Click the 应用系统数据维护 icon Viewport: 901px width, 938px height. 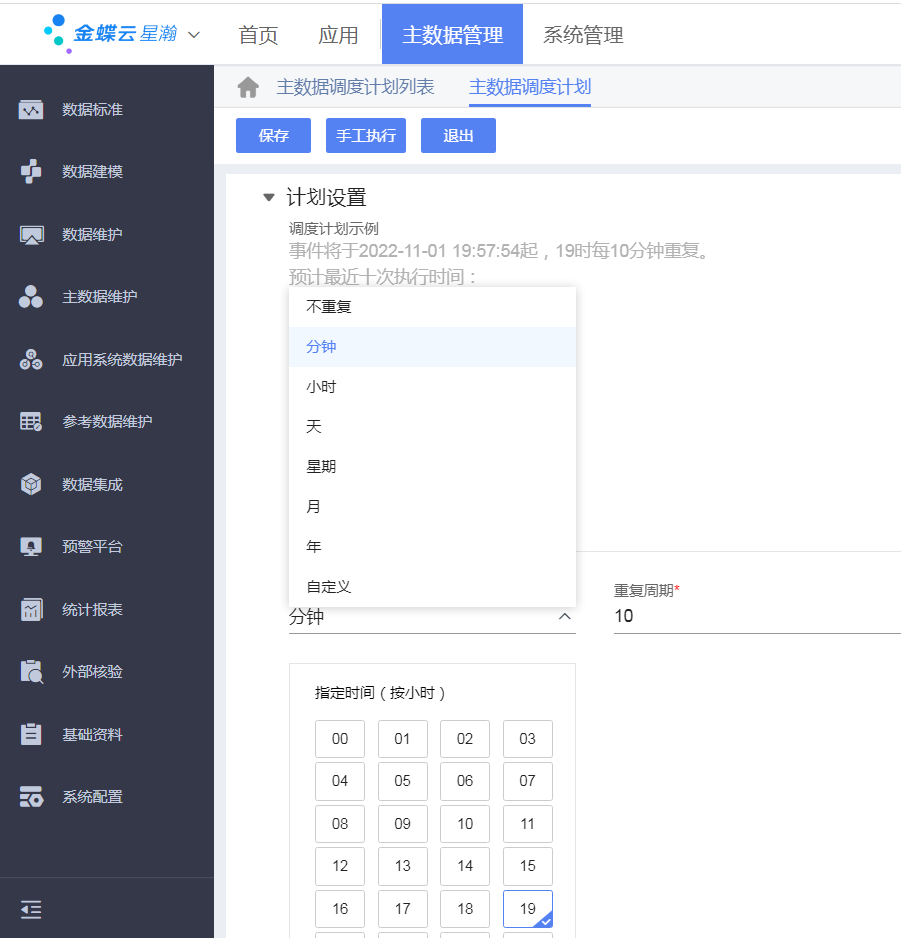[x=31, y=360]
